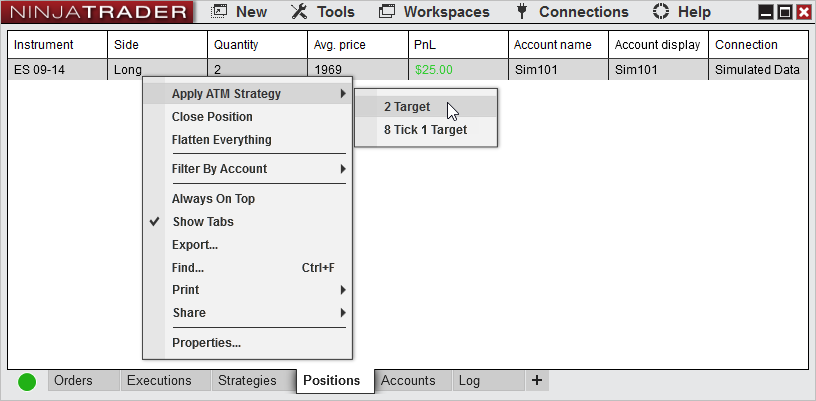The width and height of the screenshot is (816, 401).
Task: Toggle the Show Tabs checkmark option
Action: coord(203,222)
